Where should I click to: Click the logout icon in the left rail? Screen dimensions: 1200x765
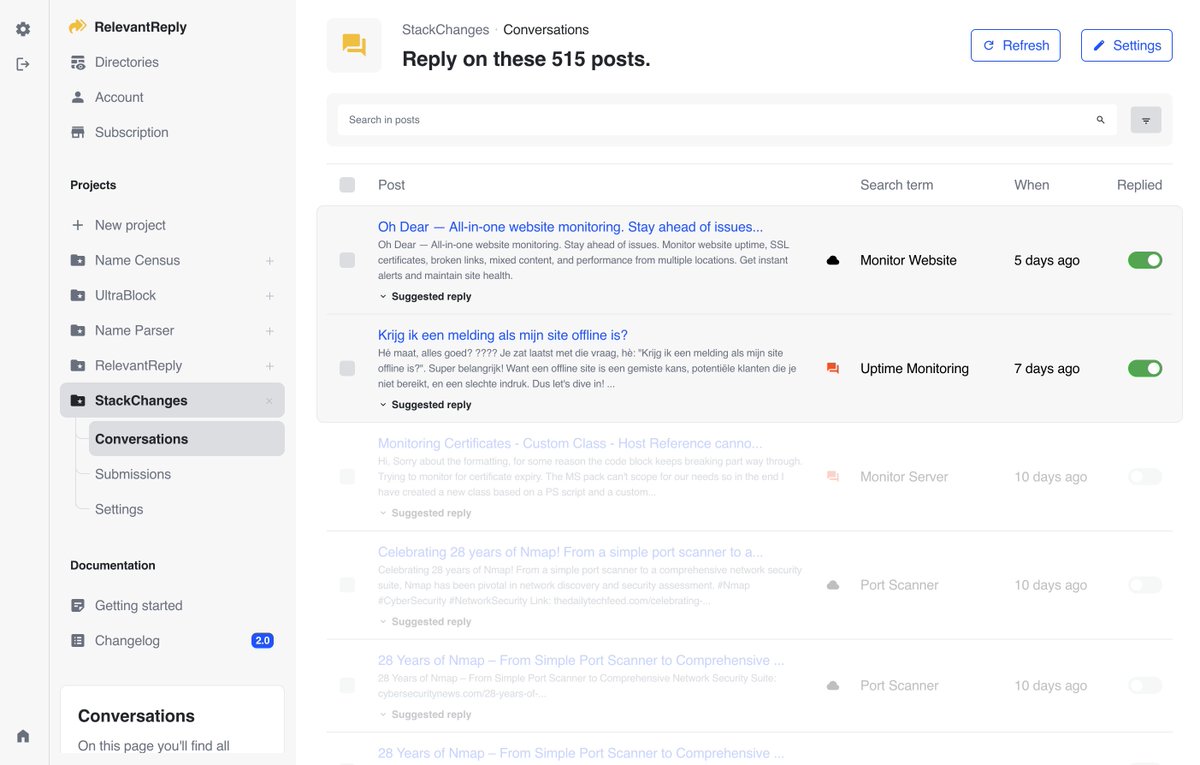(23, 64)
